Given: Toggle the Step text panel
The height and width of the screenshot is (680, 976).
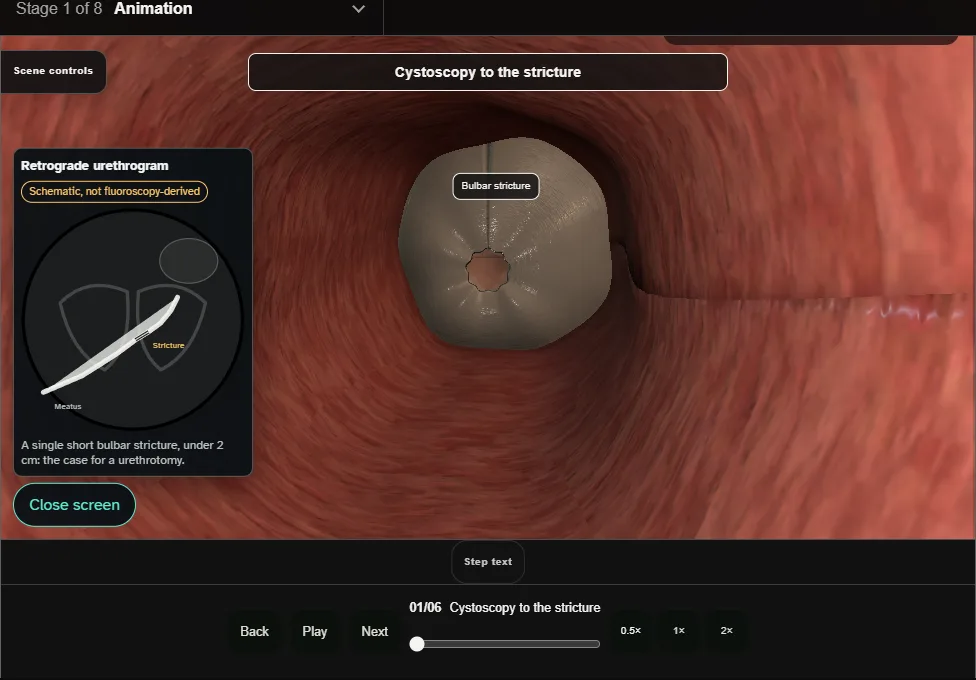Looking at the screenshot, I should [x=488, y=562].
